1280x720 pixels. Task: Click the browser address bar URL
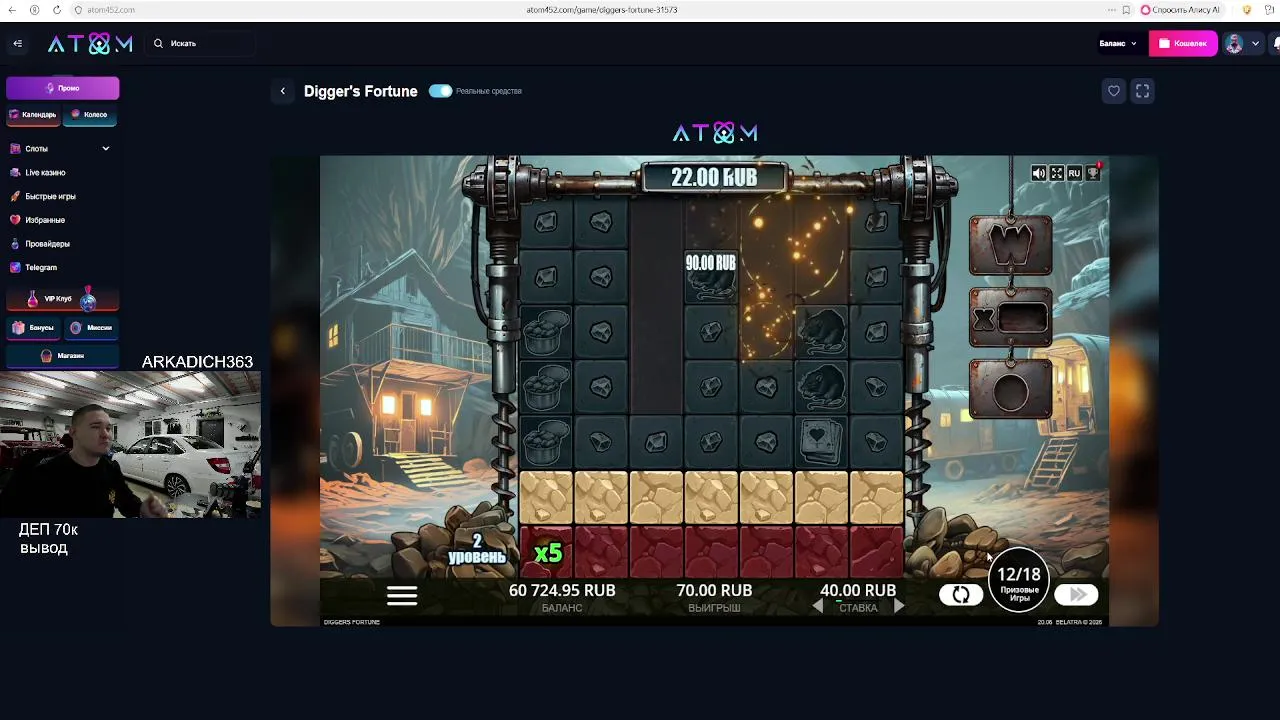(x=602, y=10)
